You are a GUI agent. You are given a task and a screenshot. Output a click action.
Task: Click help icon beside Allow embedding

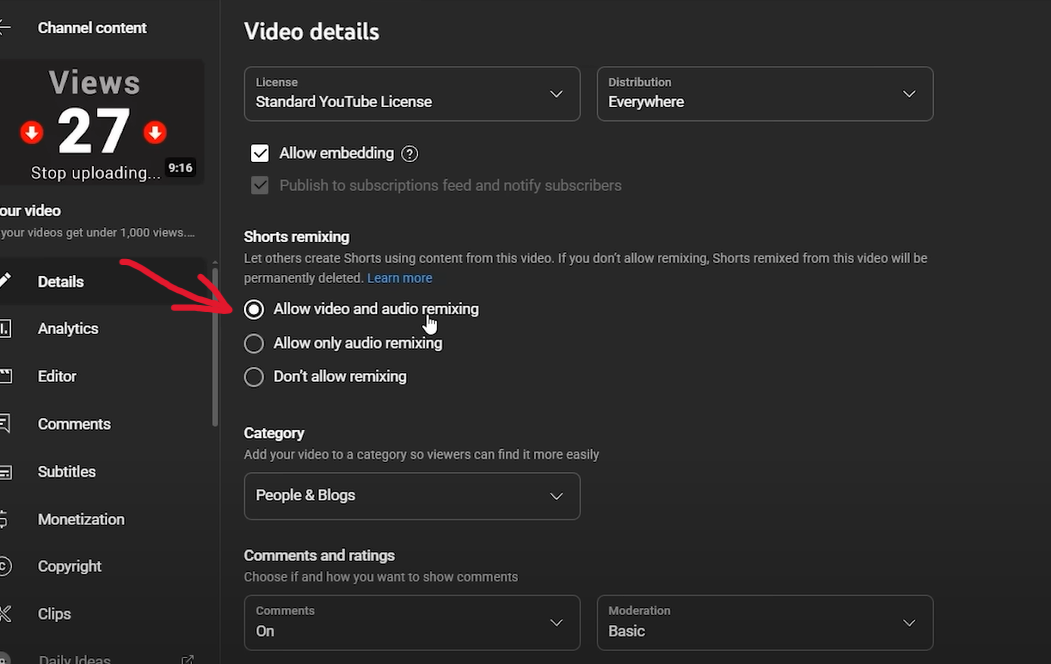pos(409,154)
